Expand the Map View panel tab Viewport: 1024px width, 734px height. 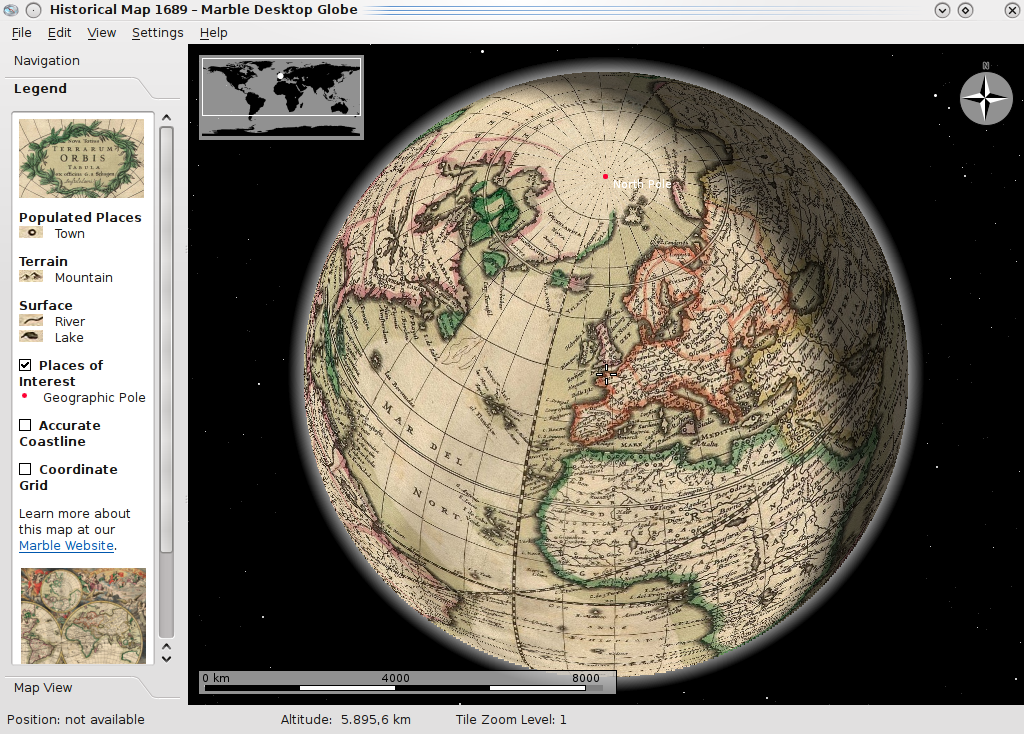pyautogui.click(x=43, y=688)
